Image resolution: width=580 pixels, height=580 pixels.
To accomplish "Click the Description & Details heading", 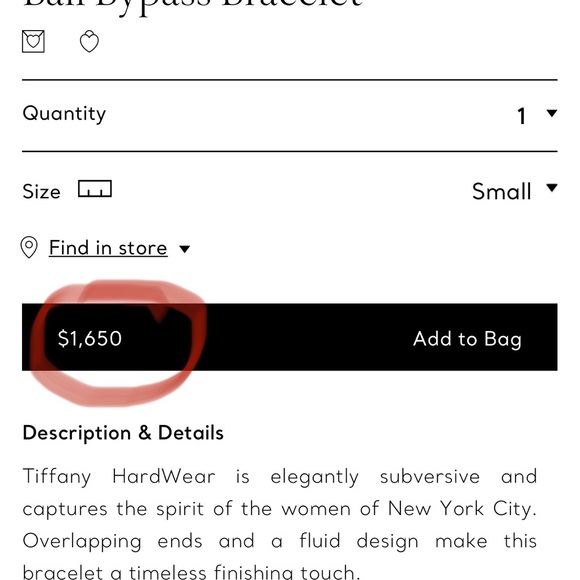I will pyautogui.click(x=123, y=433).
